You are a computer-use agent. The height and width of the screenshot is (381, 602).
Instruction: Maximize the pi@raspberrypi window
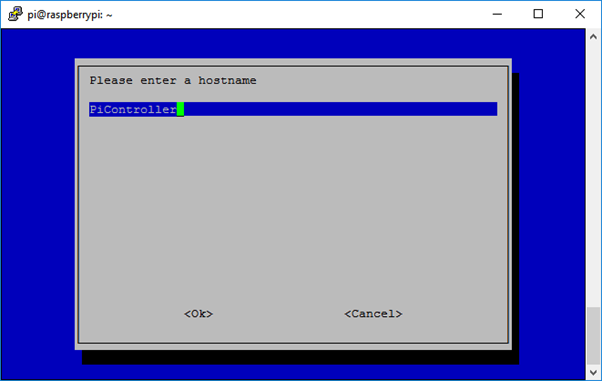click(538, 14)
